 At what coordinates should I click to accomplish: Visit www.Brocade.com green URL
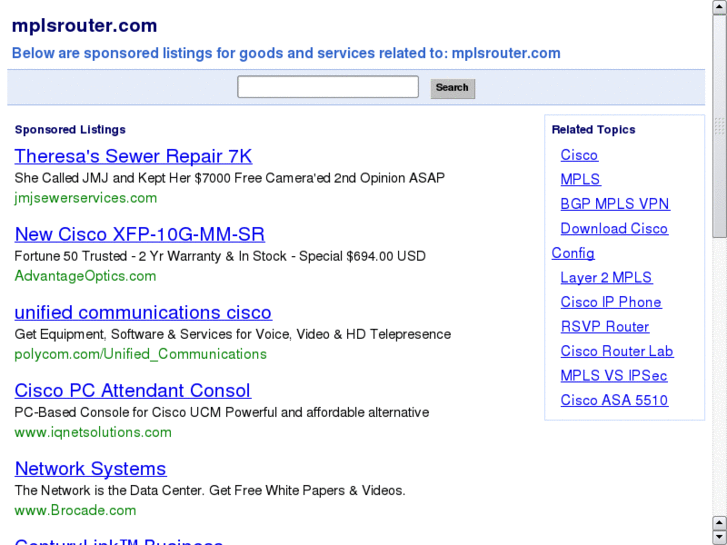click(x=75, y=510)
